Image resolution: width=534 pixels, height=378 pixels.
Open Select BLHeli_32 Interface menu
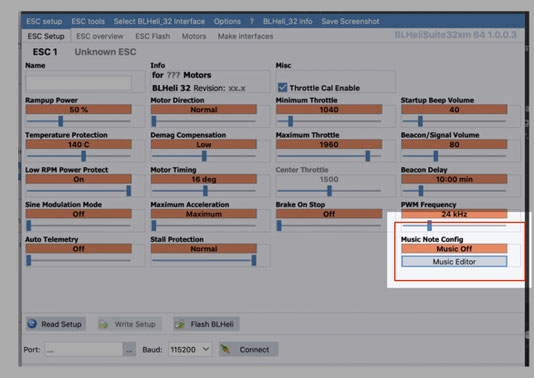pyautogui.click(x=159, y=21)
